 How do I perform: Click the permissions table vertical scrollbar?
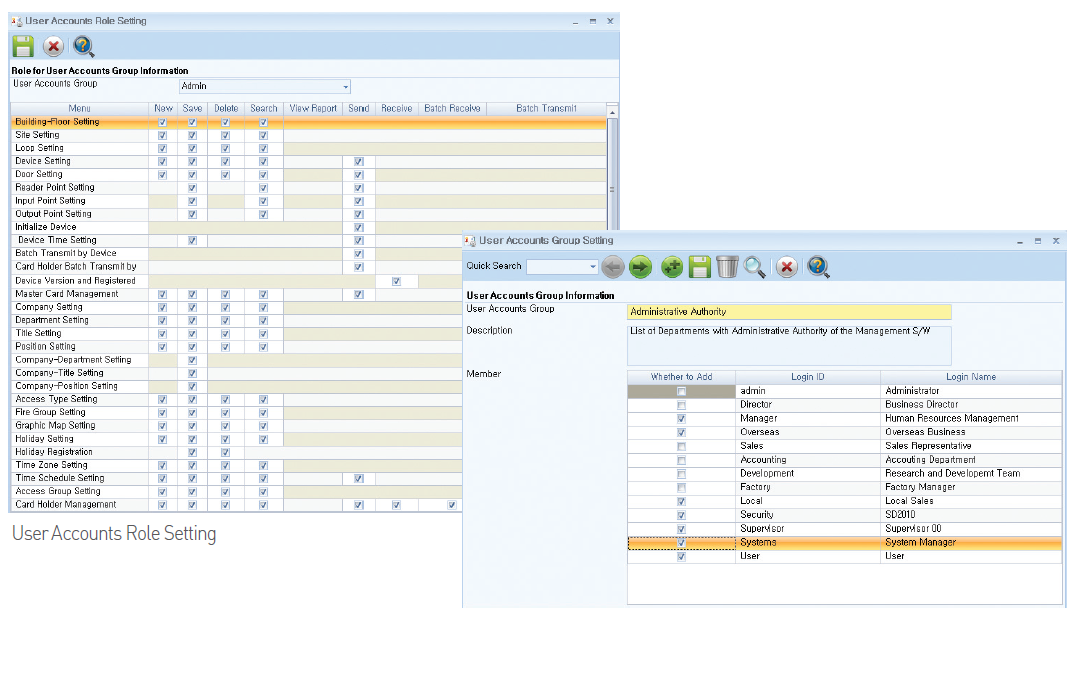point(612,190)
